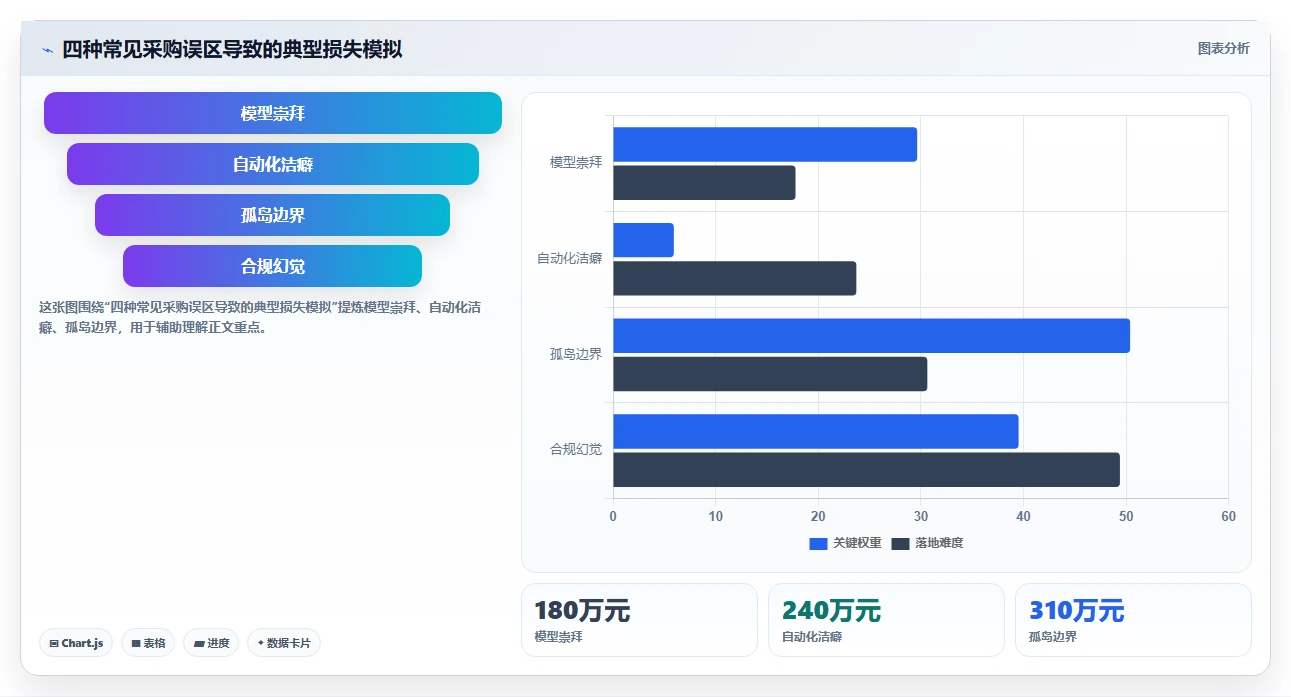This screenshot has width=1291, height=697.
Task: Select the 自动化洁癖 funnel stage
Action: coord(273,164)
